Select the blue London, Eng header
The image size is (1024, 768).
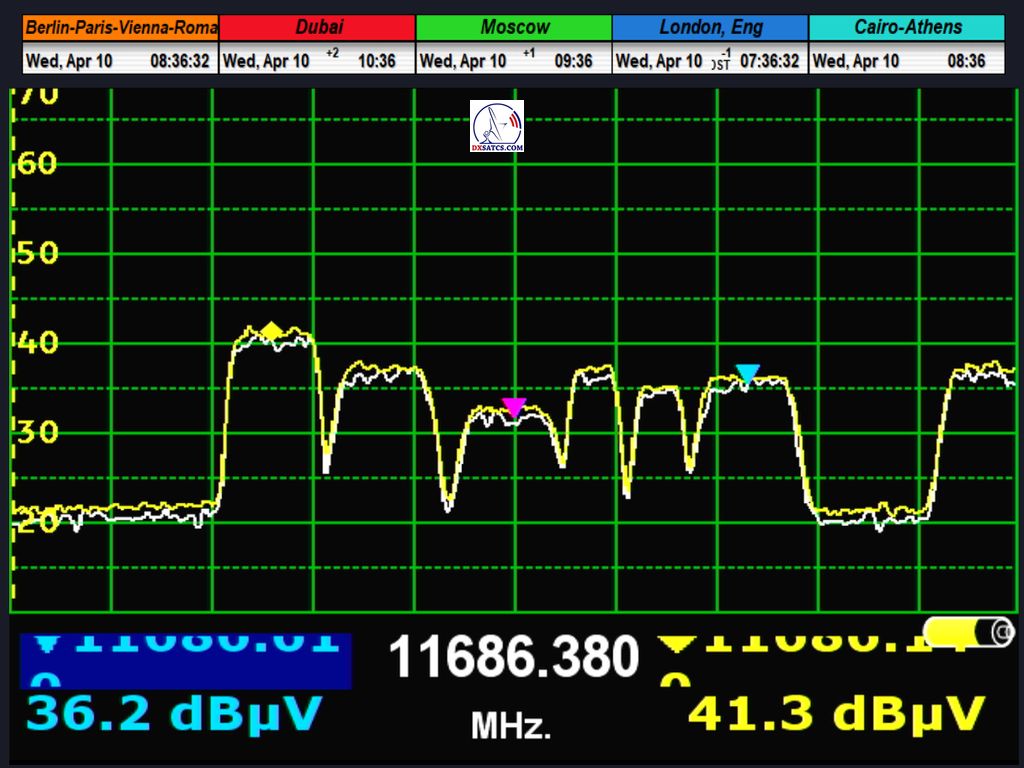tap(710, 28)
